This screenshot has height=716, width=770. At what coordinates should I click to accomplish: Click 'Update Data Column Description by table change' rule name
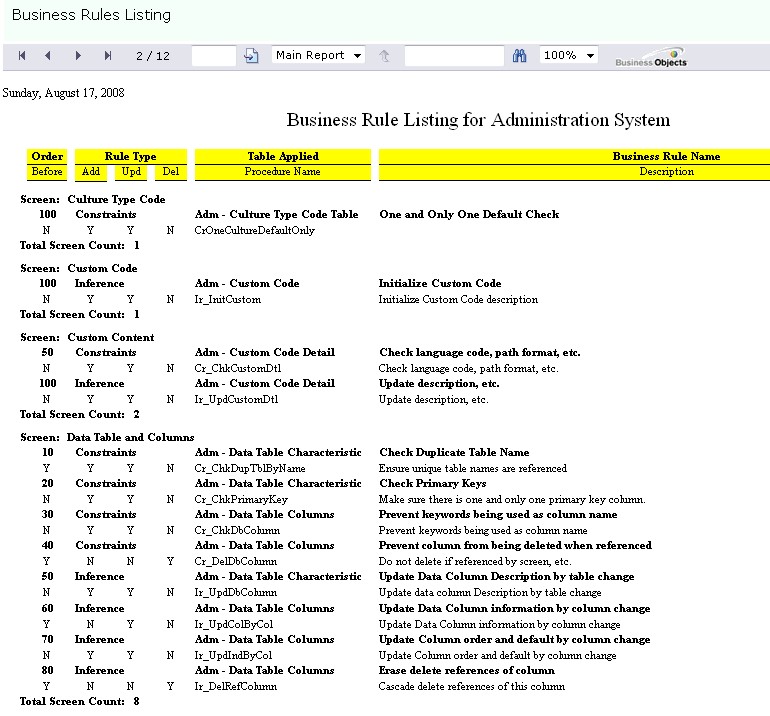click(x=506, y=576)
